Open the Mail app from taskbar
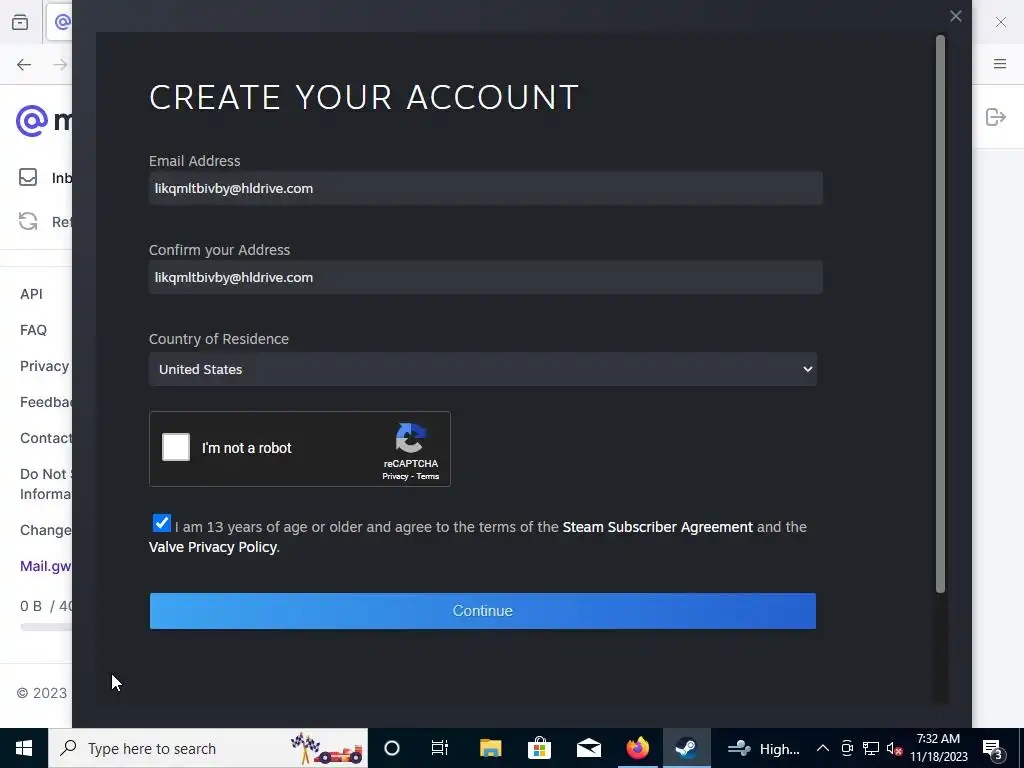This screenshot has width=1024, height=768. pos(589,748)
